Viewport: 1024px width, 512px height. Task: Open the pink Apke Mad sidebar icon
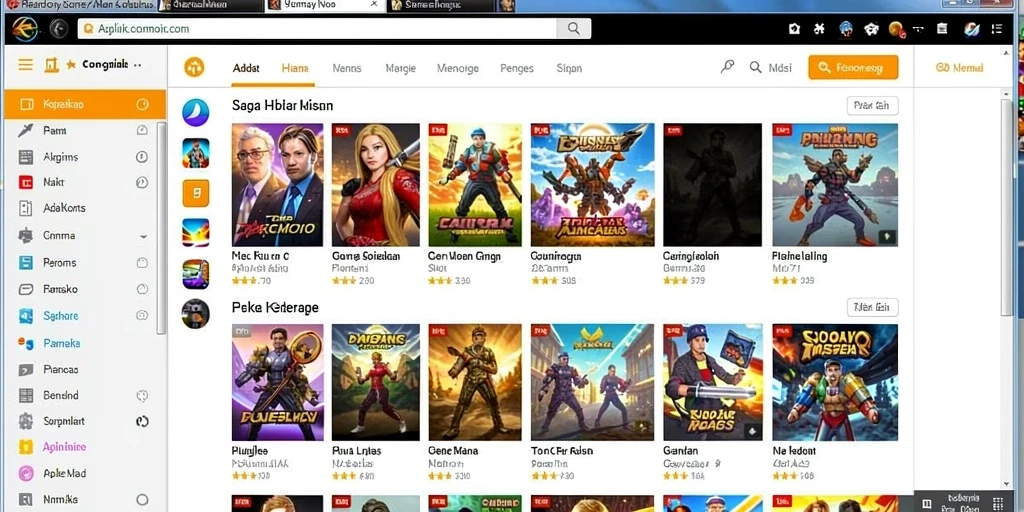25,473
